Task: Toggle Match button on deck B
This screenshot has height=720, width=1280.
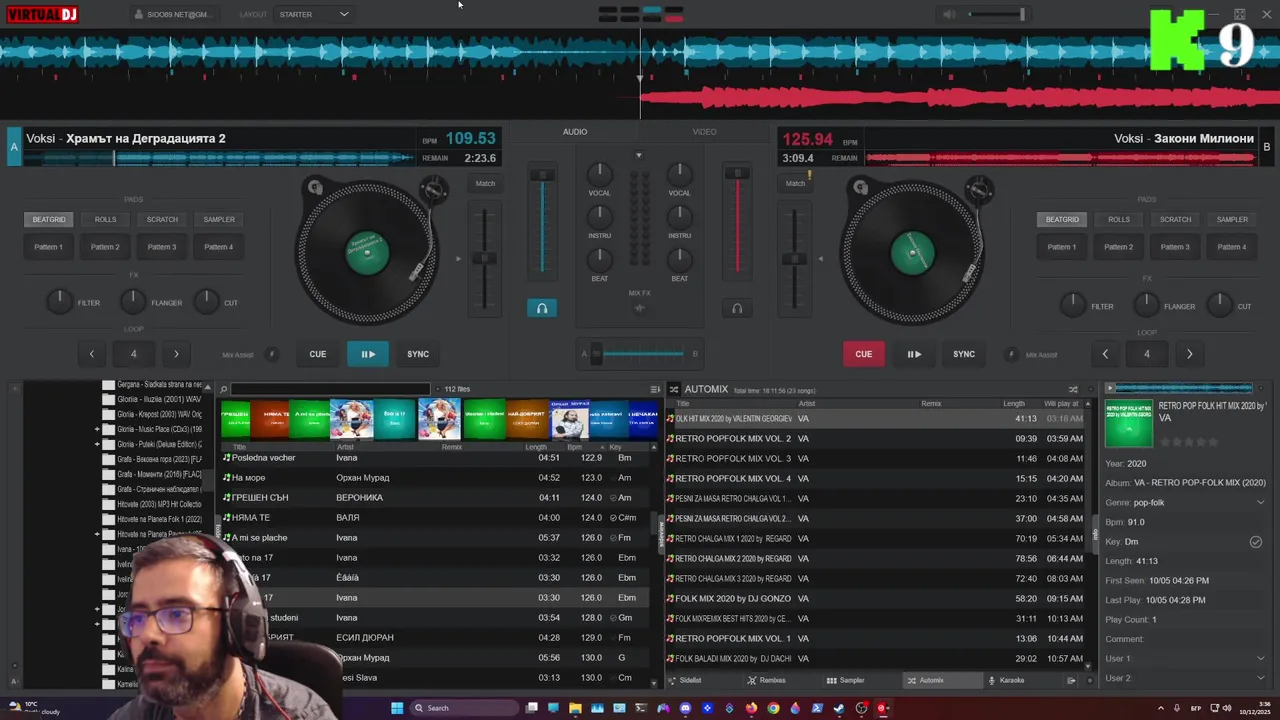Action: pos(795,183)
